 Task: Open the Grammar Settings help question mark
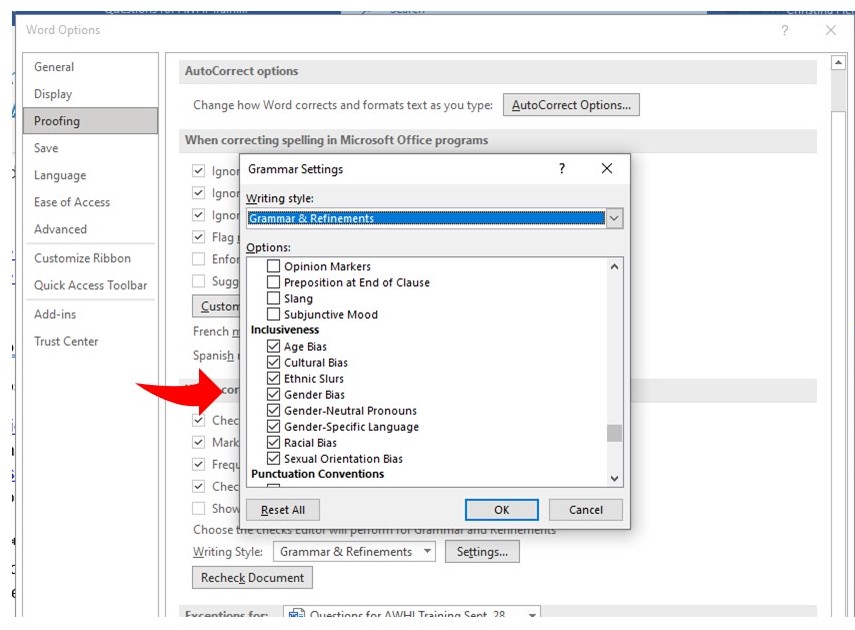click(x=562, y=169)
